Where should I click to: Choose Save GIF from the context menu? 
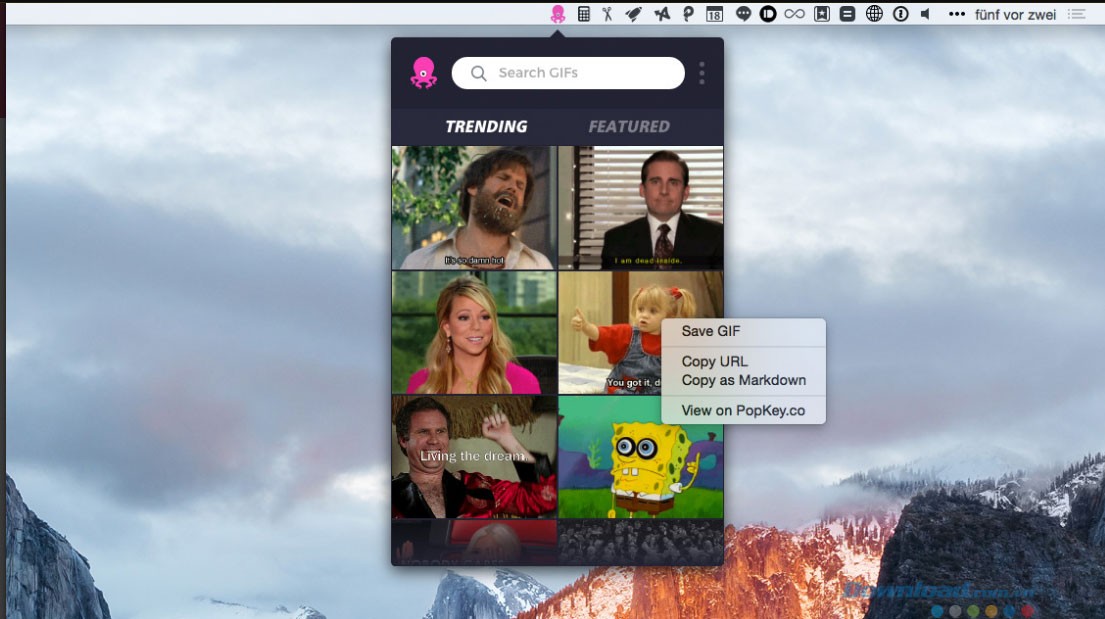(711, 331)
